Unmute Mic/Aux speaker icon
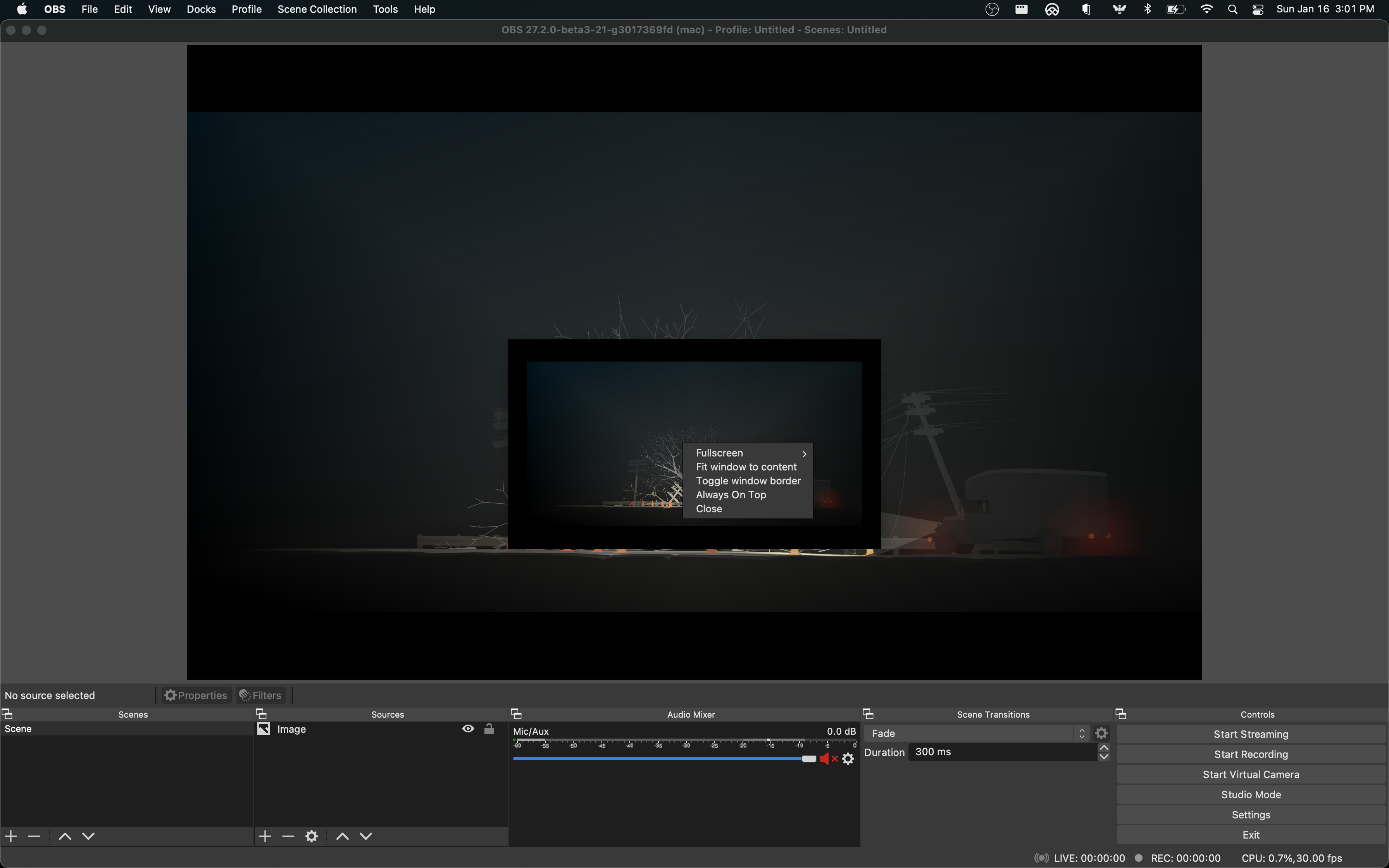The width and height of the screenshot is (1389, 868). 826,759
